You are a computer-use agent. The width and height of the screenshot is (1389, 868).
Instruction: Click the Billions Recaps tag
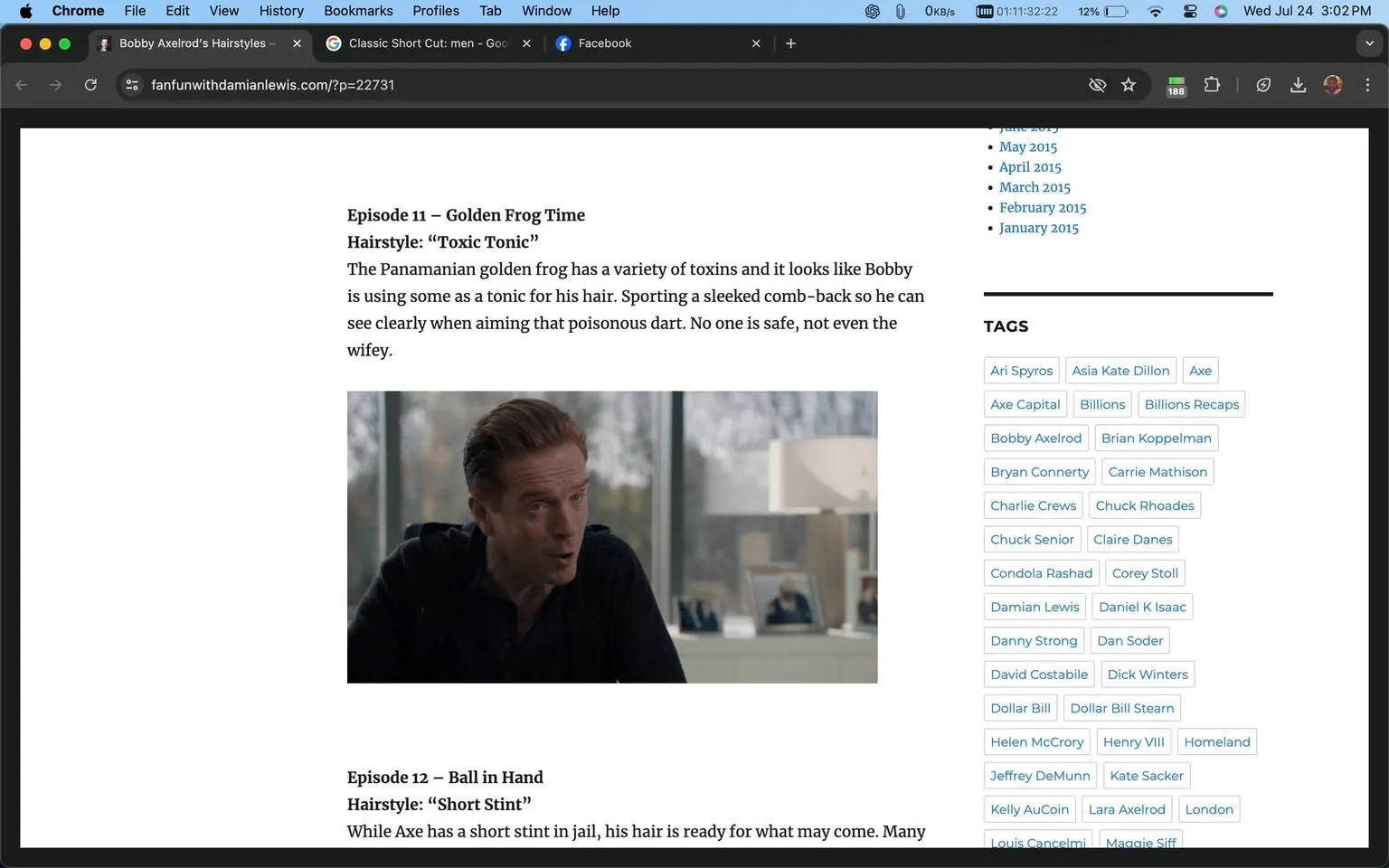click(x=1191, y=404)
